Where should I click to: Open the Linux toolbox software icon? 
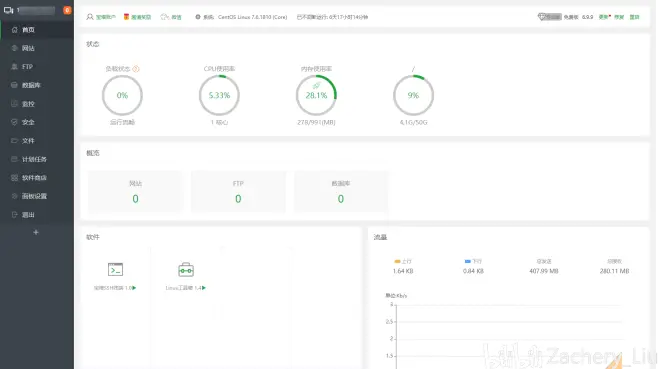click(x=186, y=270)
